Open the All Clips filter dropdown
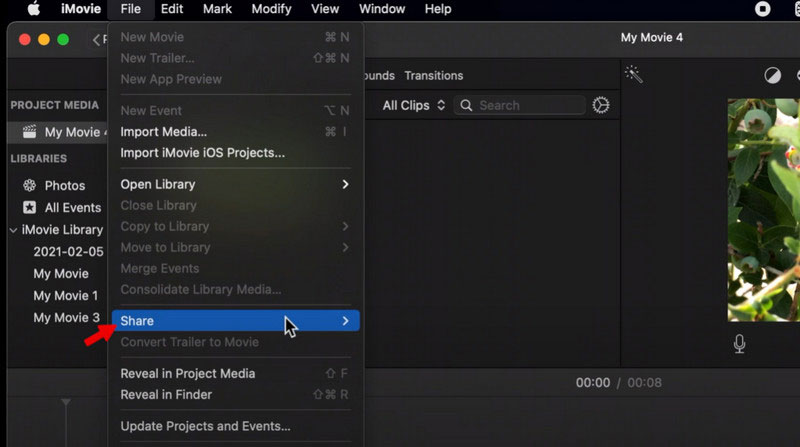Viewport: 800px width, 447px height. coord(414,105)
